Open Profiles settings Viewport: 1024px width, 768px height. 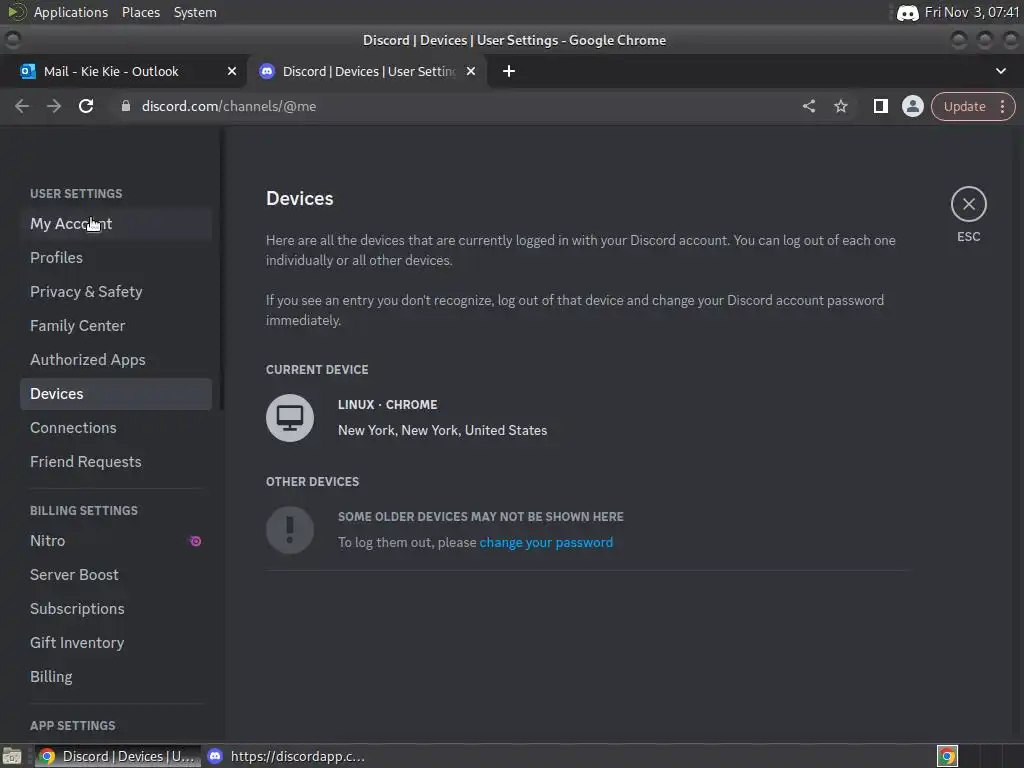pos(116,258)
